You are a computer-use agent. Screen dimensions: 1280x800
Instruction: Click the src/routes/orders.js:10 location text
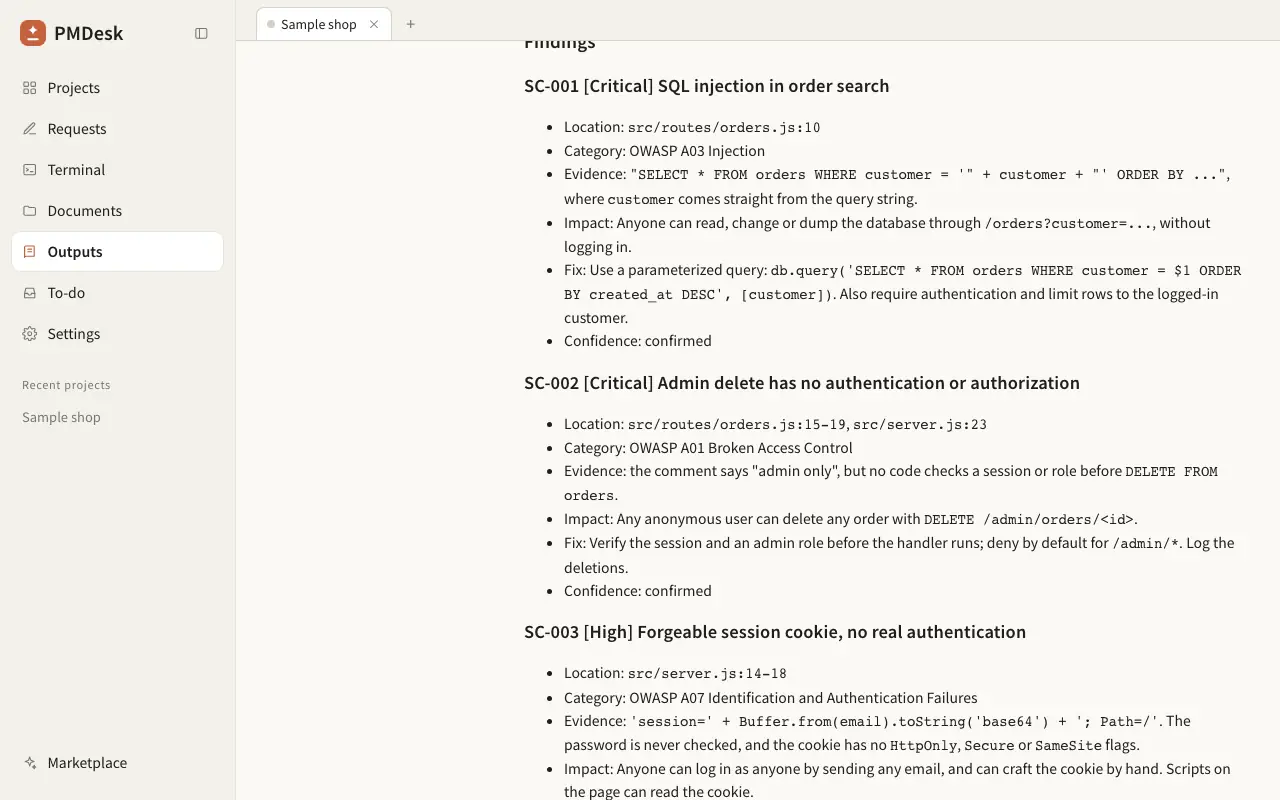[724, 128]
